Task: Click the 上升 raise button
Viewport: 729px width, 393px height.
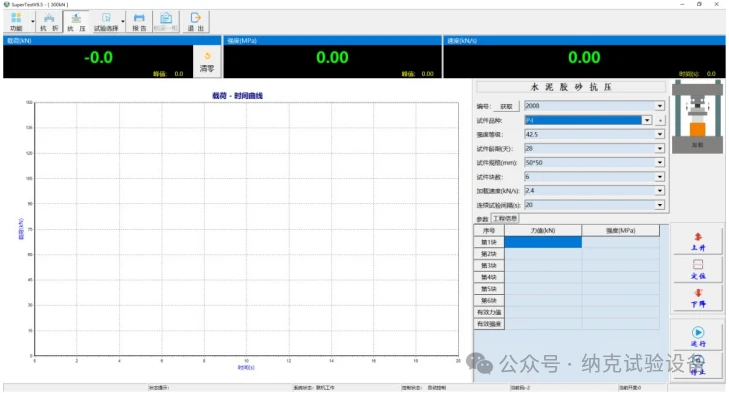Action: (x=697, y=241)
